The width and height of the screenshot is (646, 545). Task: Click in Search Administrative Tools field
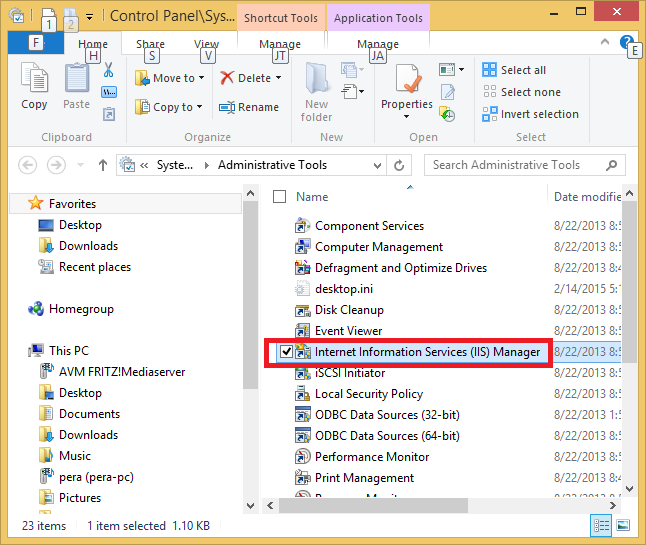point(517,165)
